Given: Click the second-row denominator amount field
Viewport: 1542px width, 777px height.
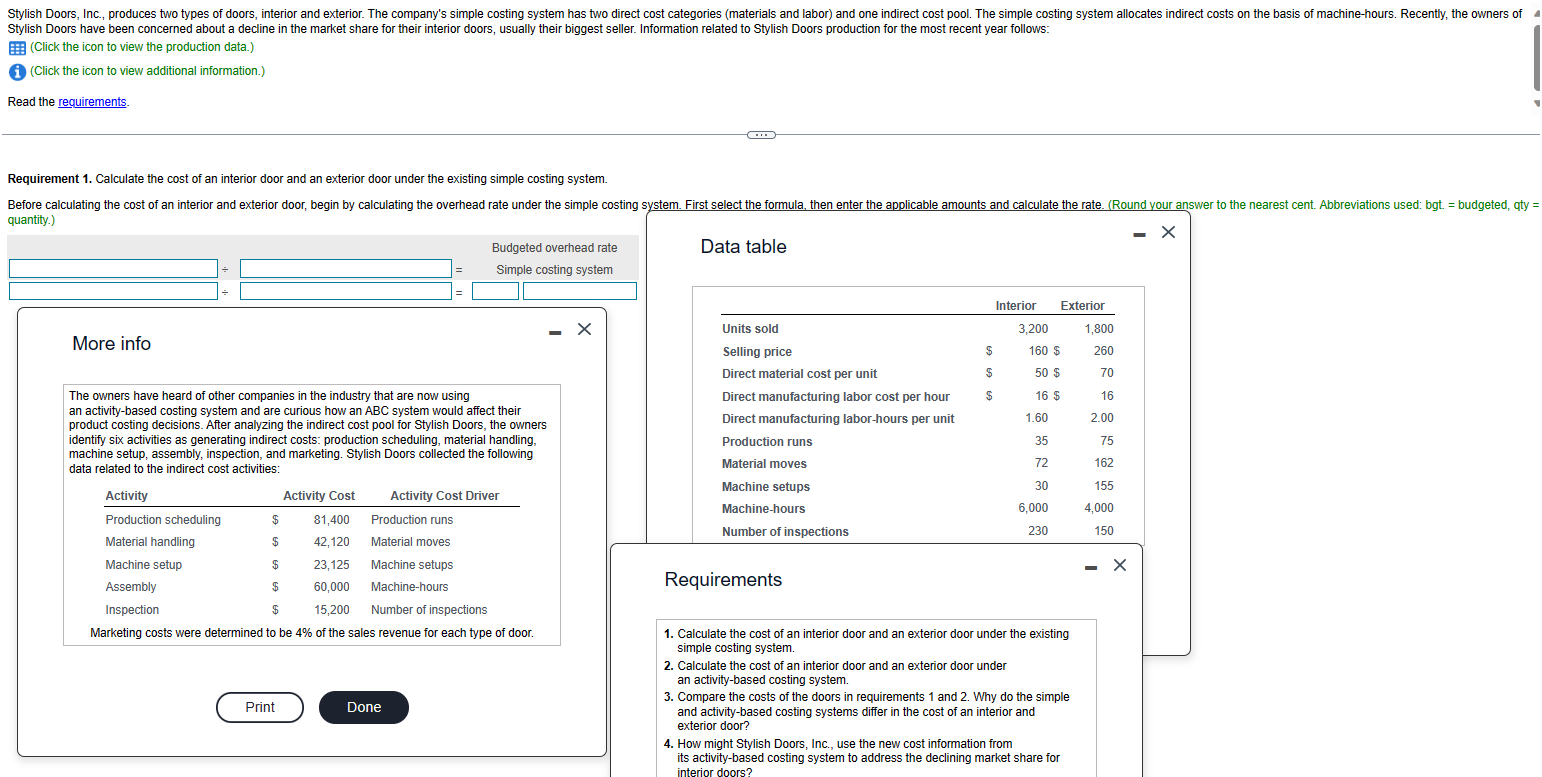Looking at the screenshot, I should click(346, 291).
